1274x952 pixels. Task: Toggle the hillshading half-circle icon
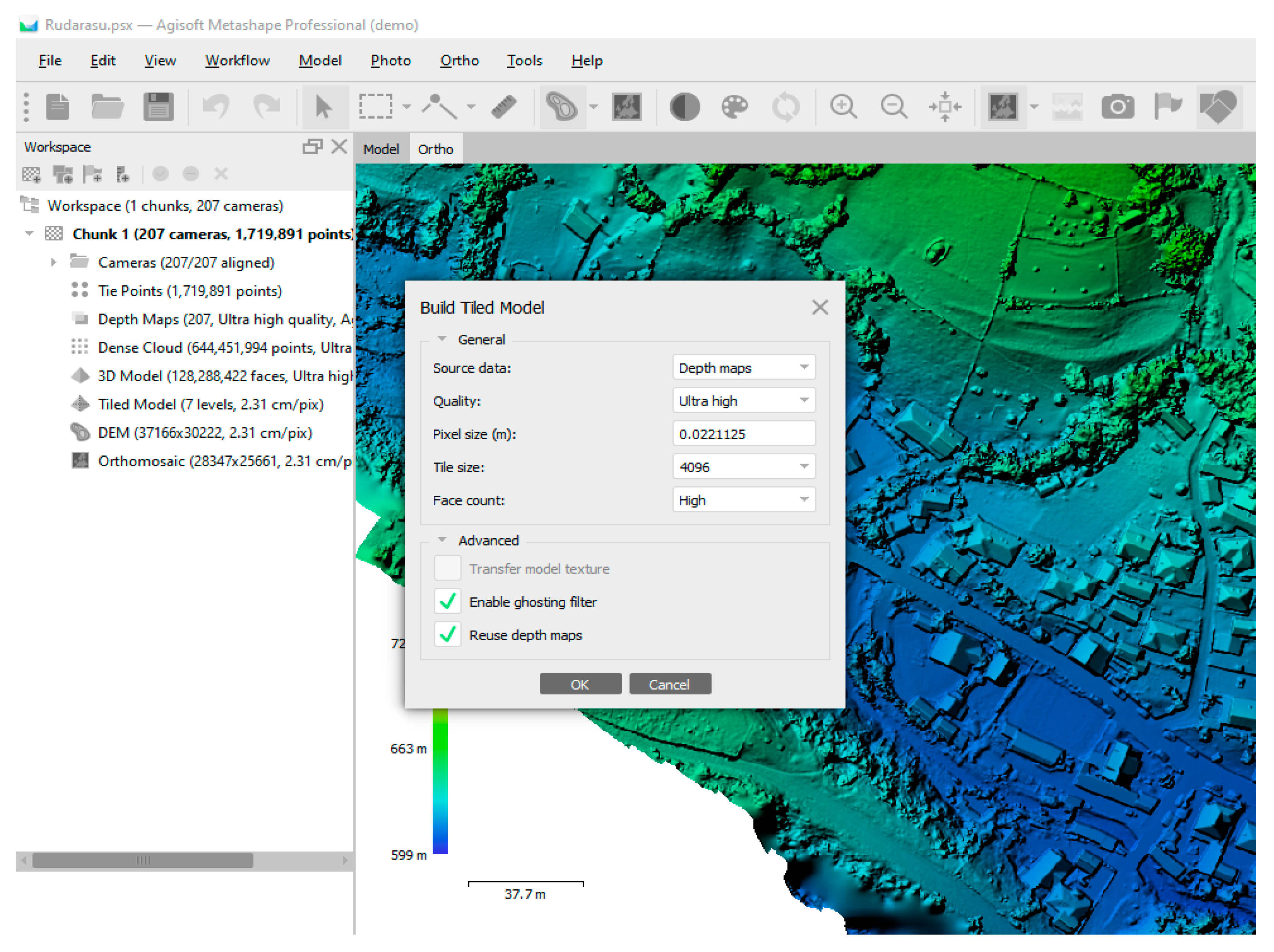(685, 107)
